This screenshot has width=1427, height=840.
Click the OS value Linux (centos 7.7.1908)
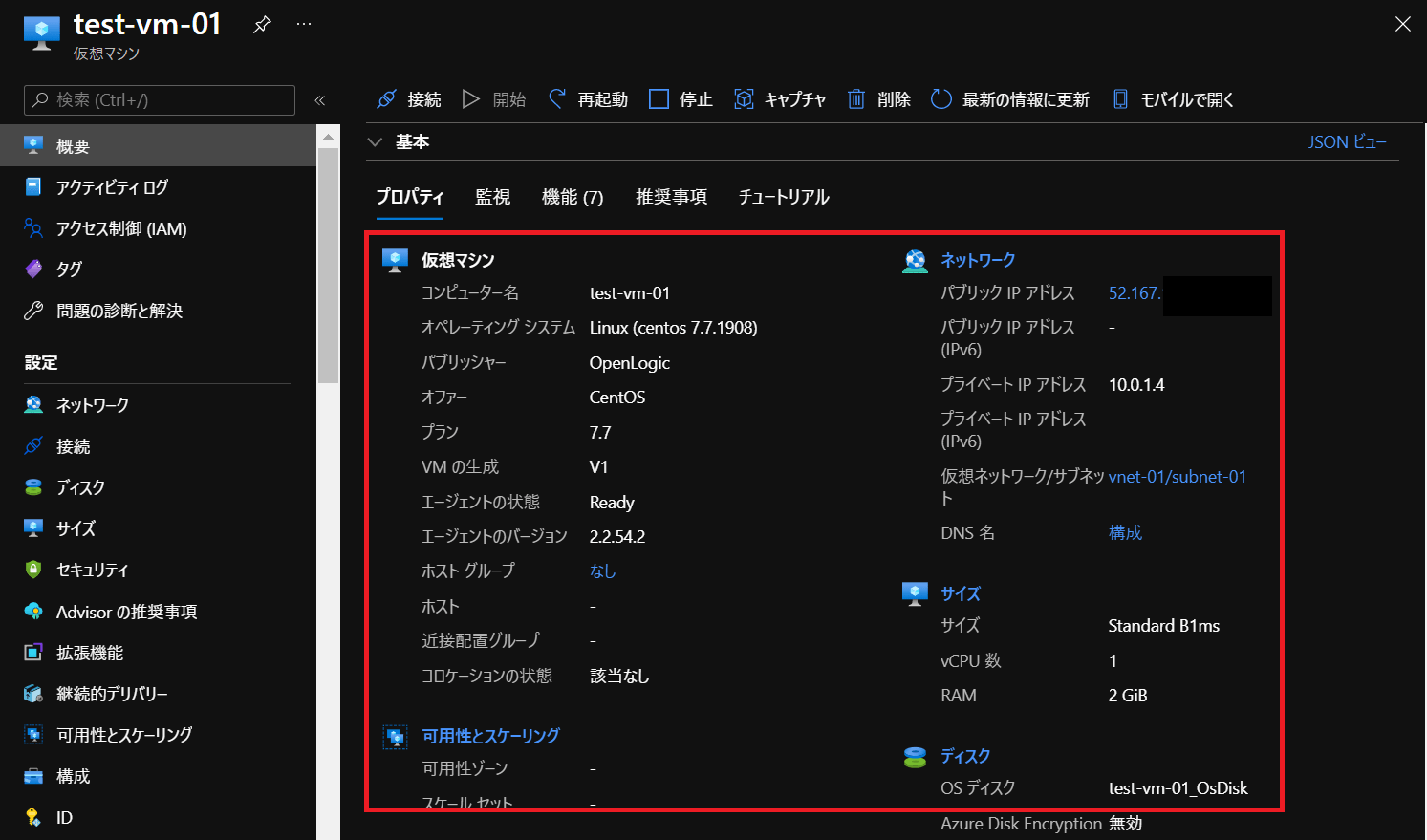pyautogui.click(x=673, y=328)
